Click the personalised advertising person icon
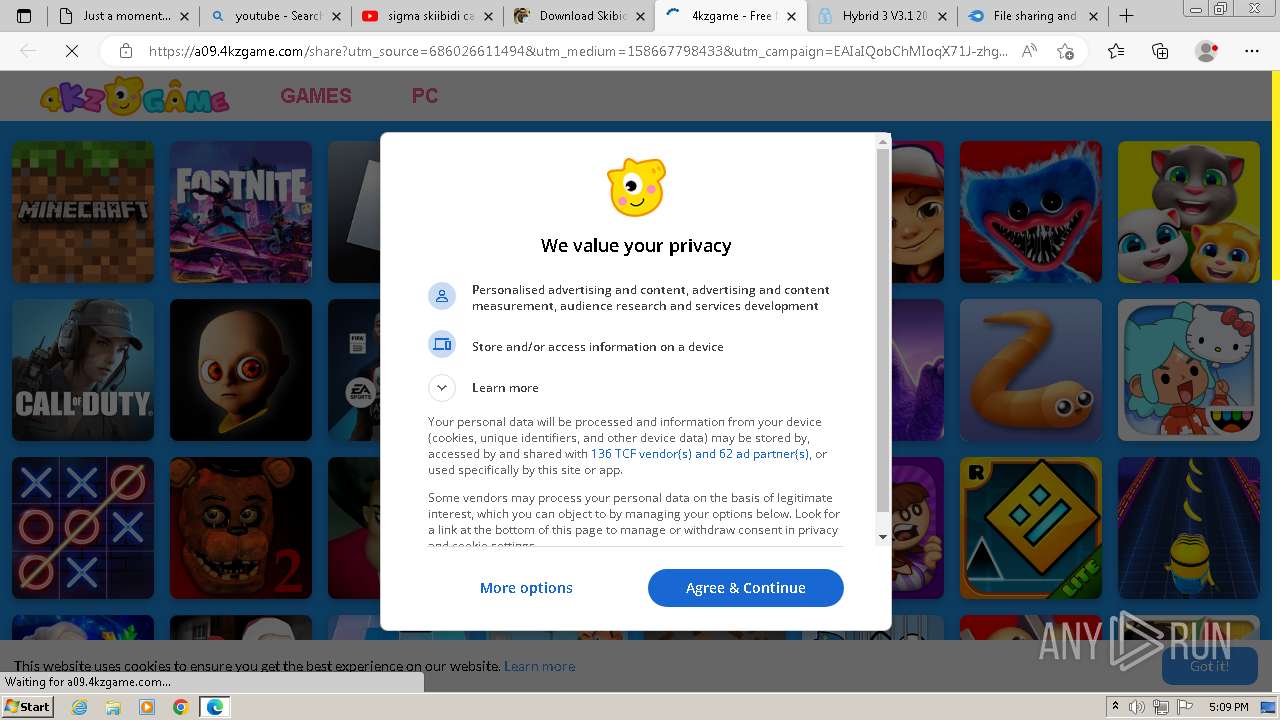 (x=442, y=297)
